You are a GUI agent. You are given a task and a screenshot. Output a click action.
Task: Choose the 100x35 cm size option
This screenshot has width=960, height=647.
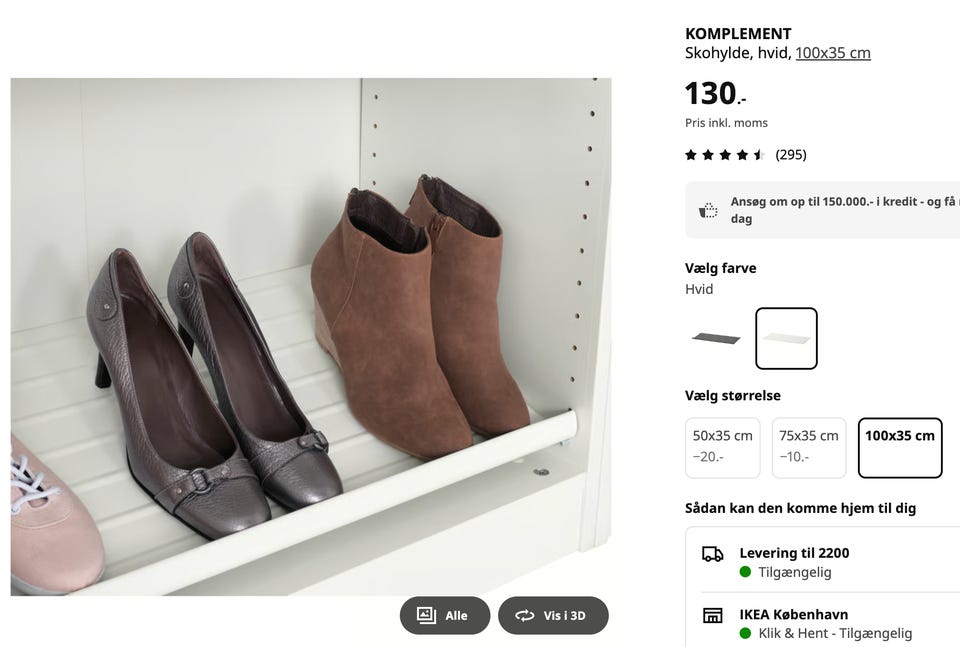(899, 447)
